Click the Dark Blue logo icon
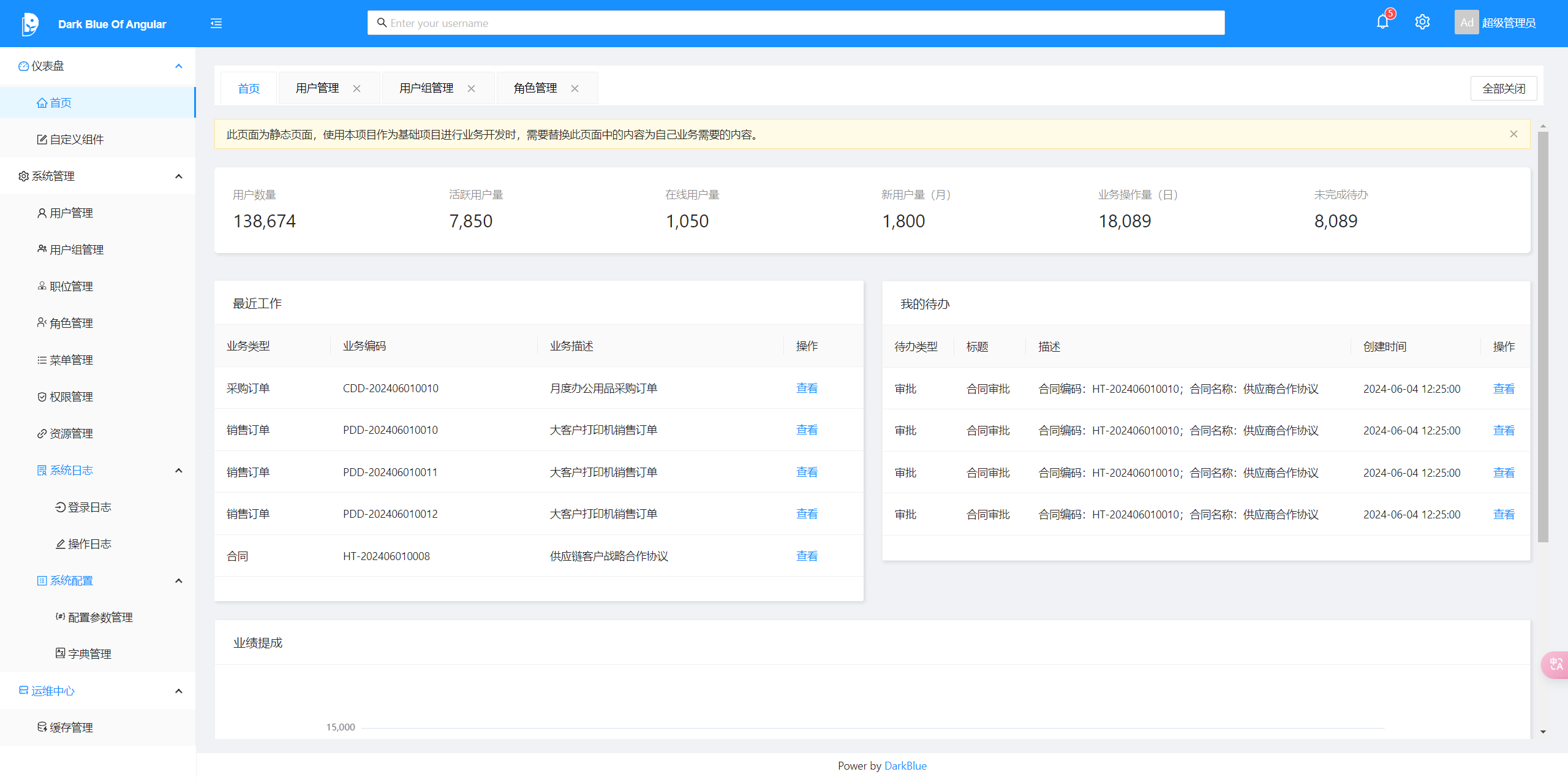Viewport: 1568px width, 777px height. [29, 24]
